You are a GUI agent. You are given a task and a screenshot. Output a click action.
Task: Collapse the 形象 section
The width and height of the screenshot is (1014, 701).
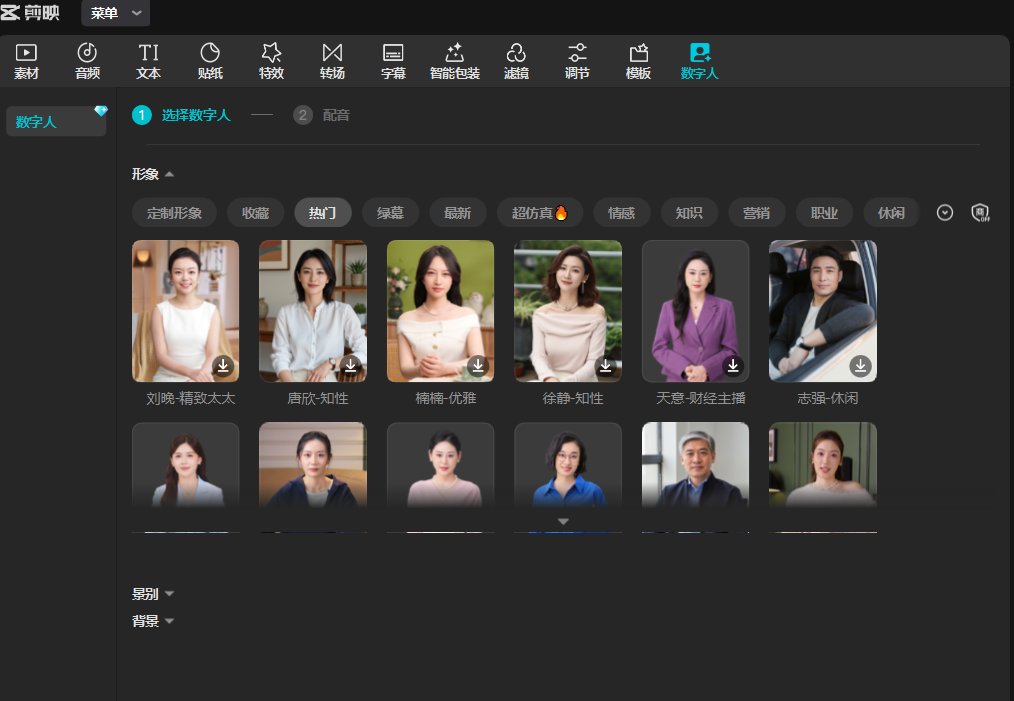(153, 174)
